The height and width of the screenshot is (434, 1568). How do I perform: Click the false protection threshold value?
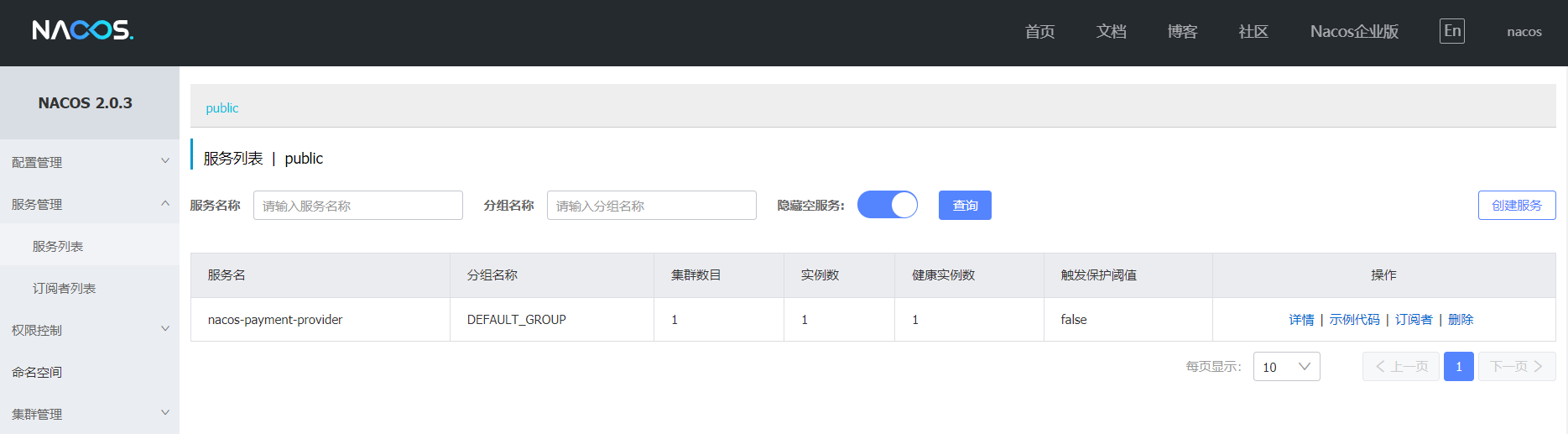(x=1074, y=320)
